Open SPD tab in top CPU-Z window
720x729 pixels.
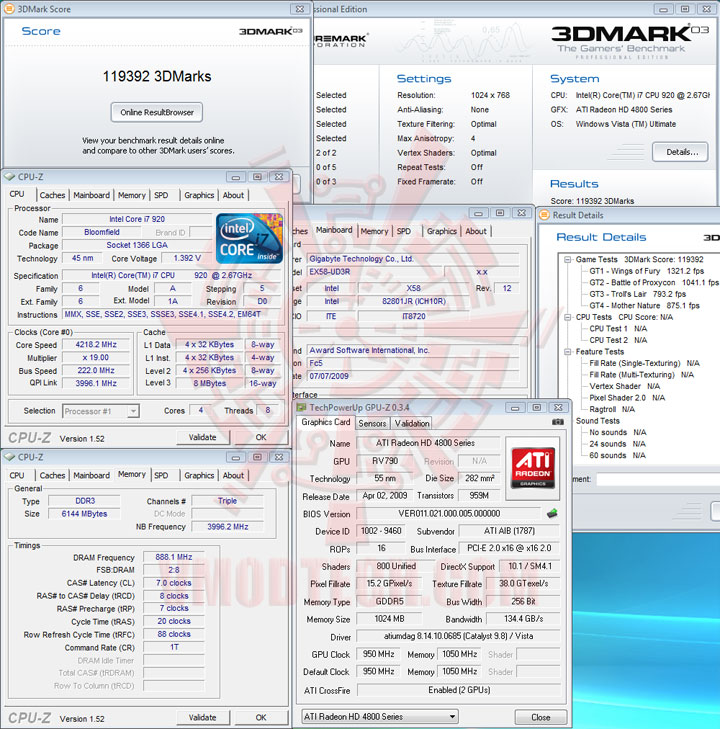(x=161, y=195)
